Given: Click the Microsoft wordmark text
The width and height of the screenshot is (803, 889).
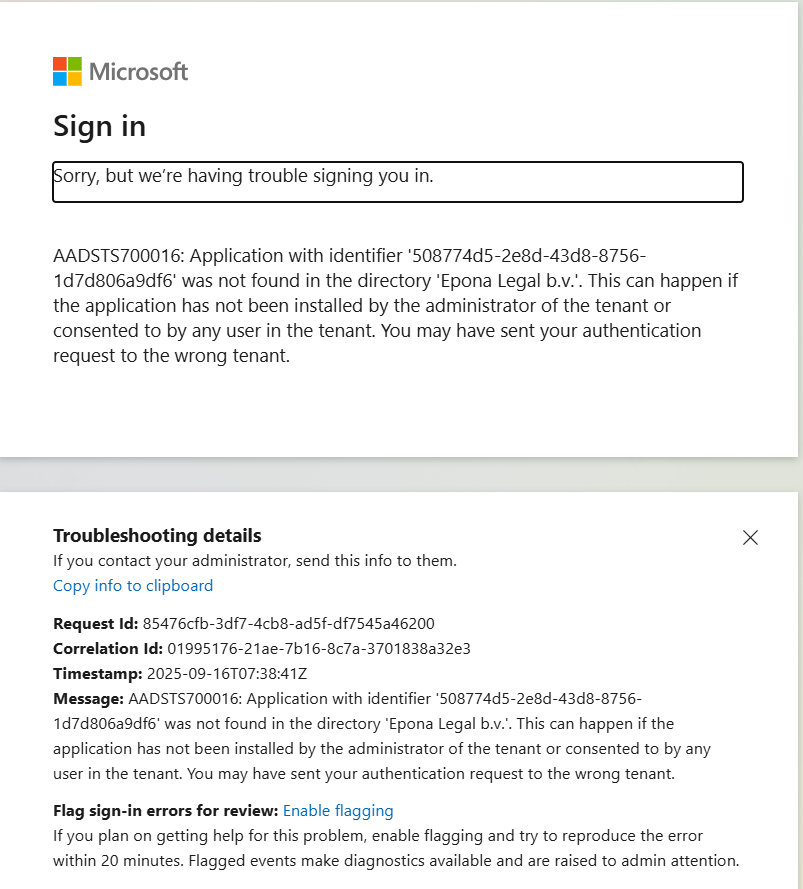Looking at the screenshot, I should tap(139, 72).
